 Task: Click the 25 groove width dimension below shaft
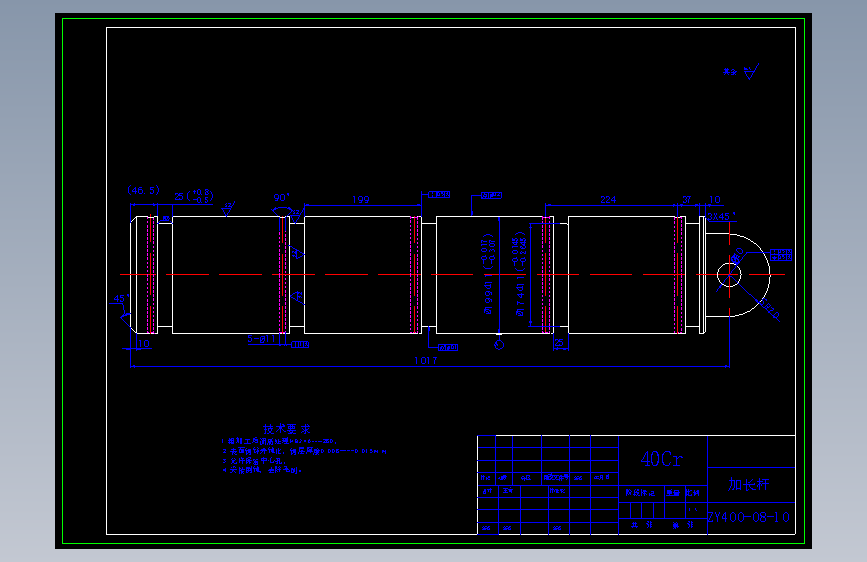(x=560, y=343)
